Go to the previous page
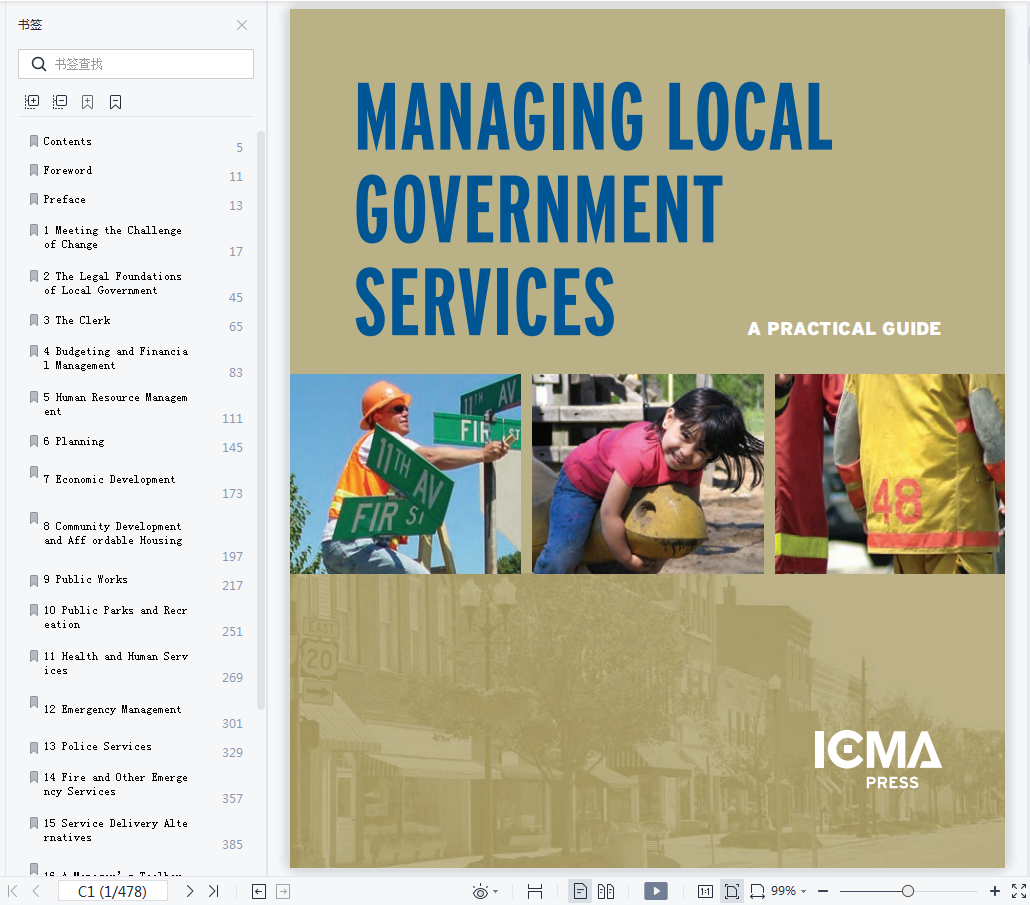Viewport: 1030px width, 905px height. pos(36,891)
